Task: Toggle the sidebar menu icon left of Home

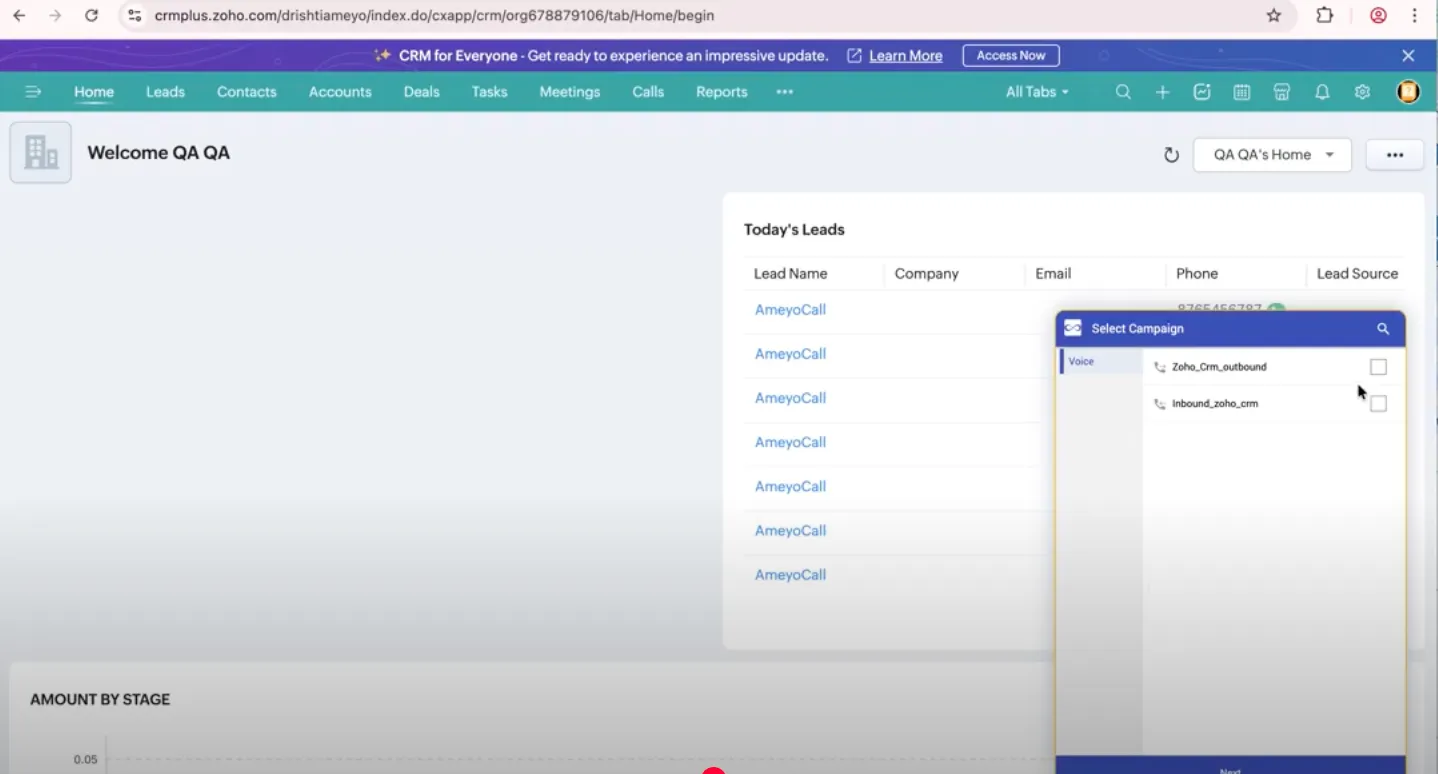Action: [x=33, y=92]
